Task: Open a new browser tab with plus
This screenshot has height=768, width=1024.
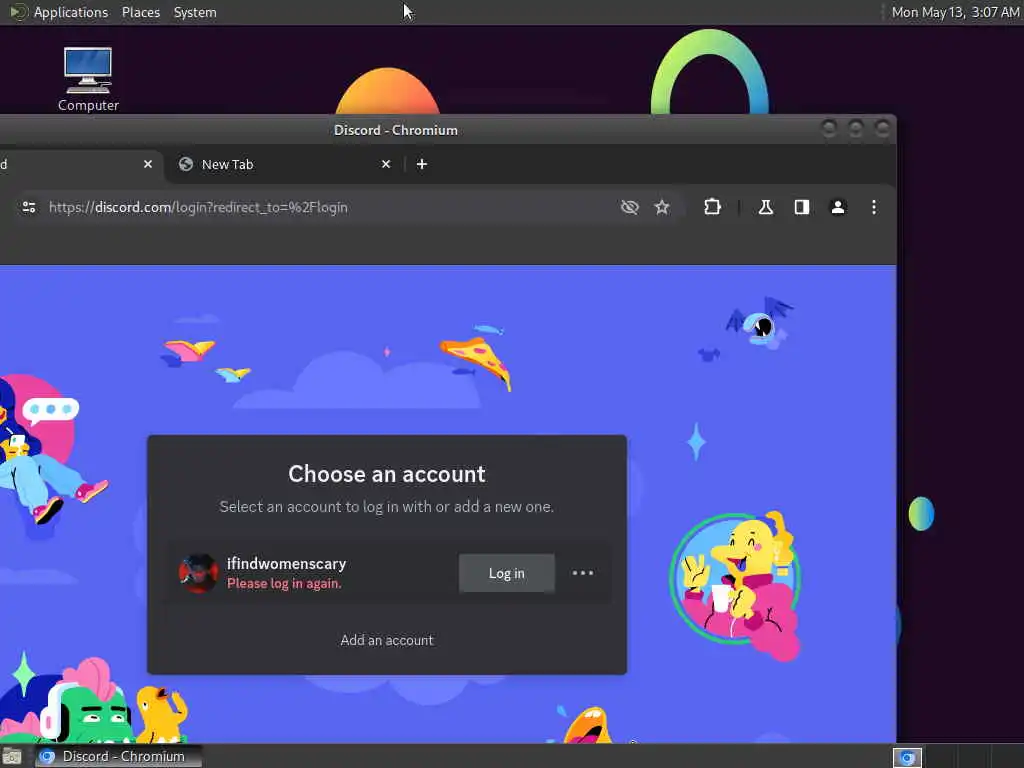Action: pos(422,164)
